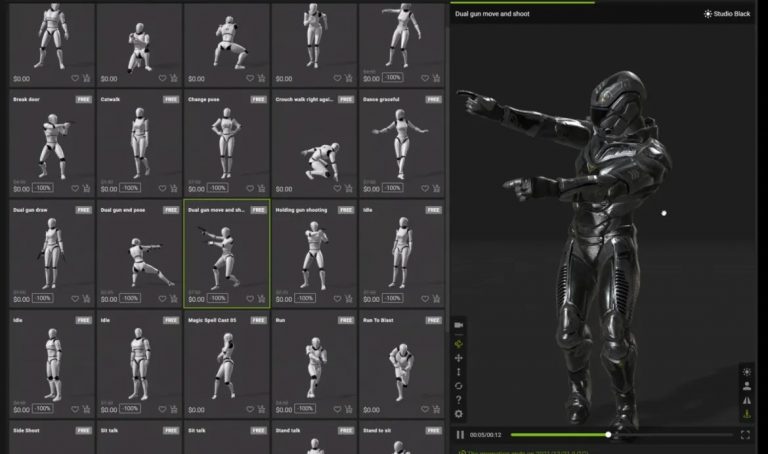Add Holding gun shooting motion to cart
The image size is (768, 454).
349,299
